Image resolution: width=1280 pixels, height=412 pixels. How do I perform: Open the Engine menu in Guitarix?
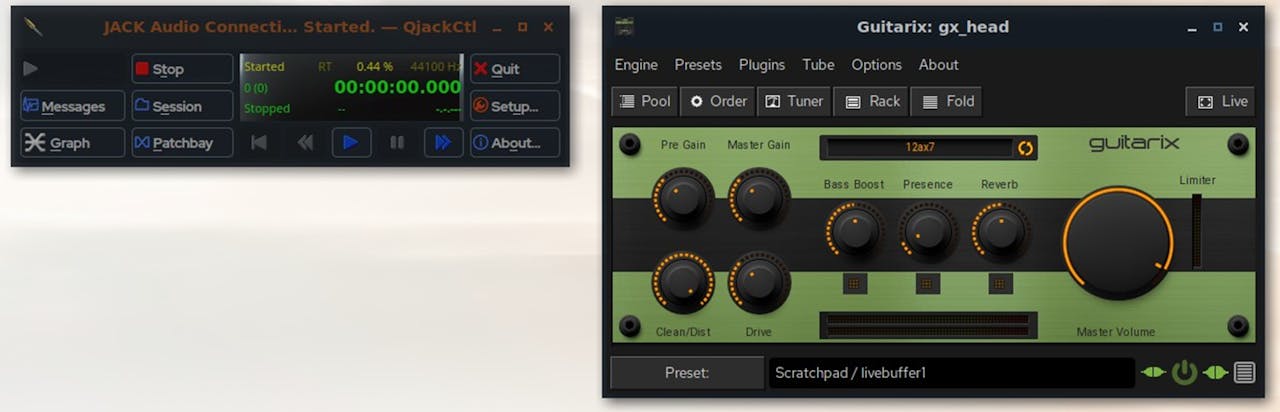[x=636, y=65]
